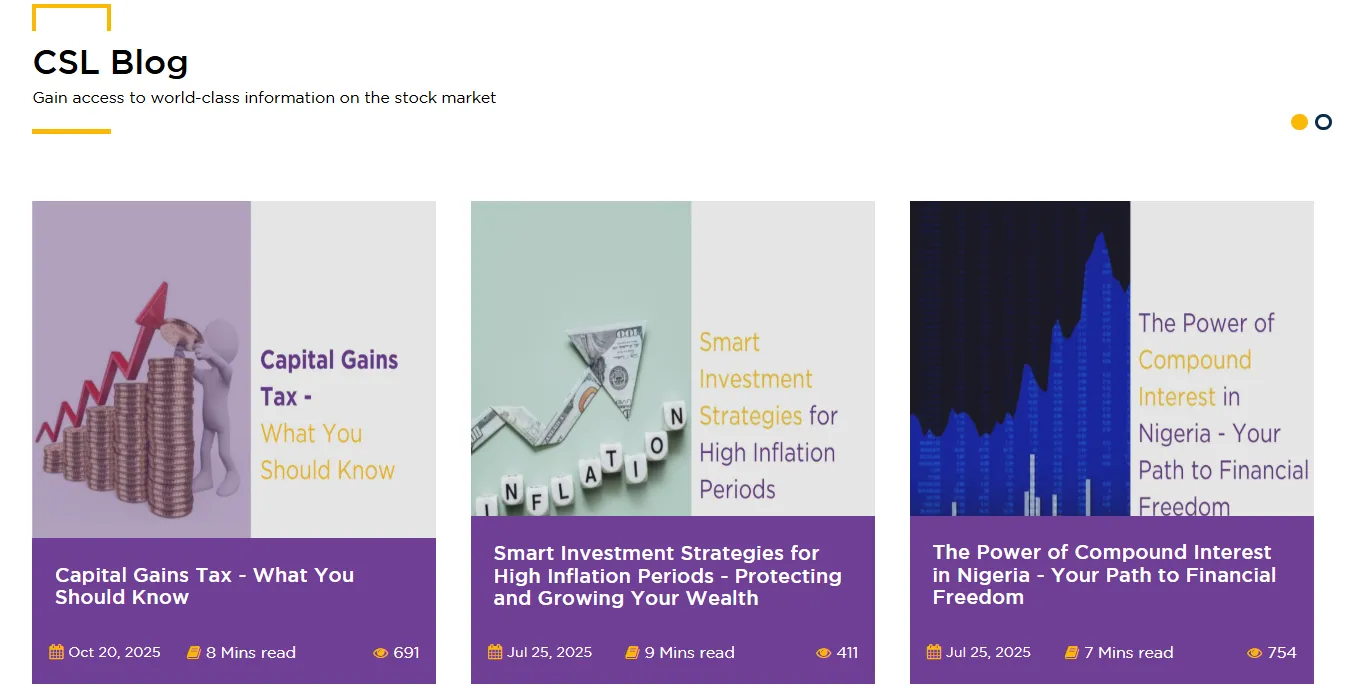Screen dimensions: 1346x698
Task: Switch to second carousel slide dot
Action: (x=1323, y=122)
